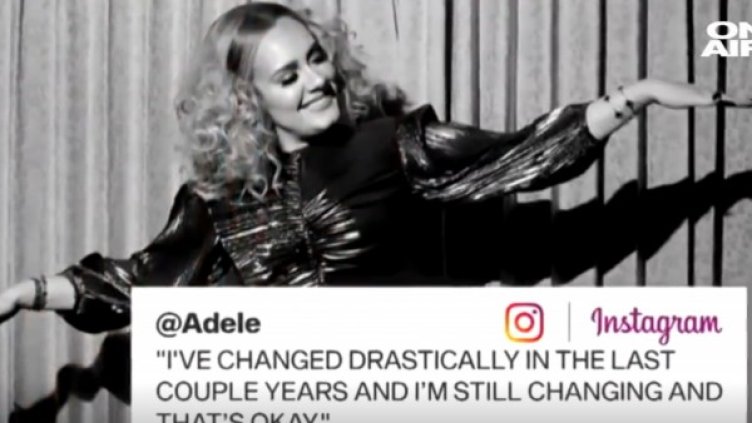Click the word CHANGING AND in quote
752x423 pixels.
(625, 391)
